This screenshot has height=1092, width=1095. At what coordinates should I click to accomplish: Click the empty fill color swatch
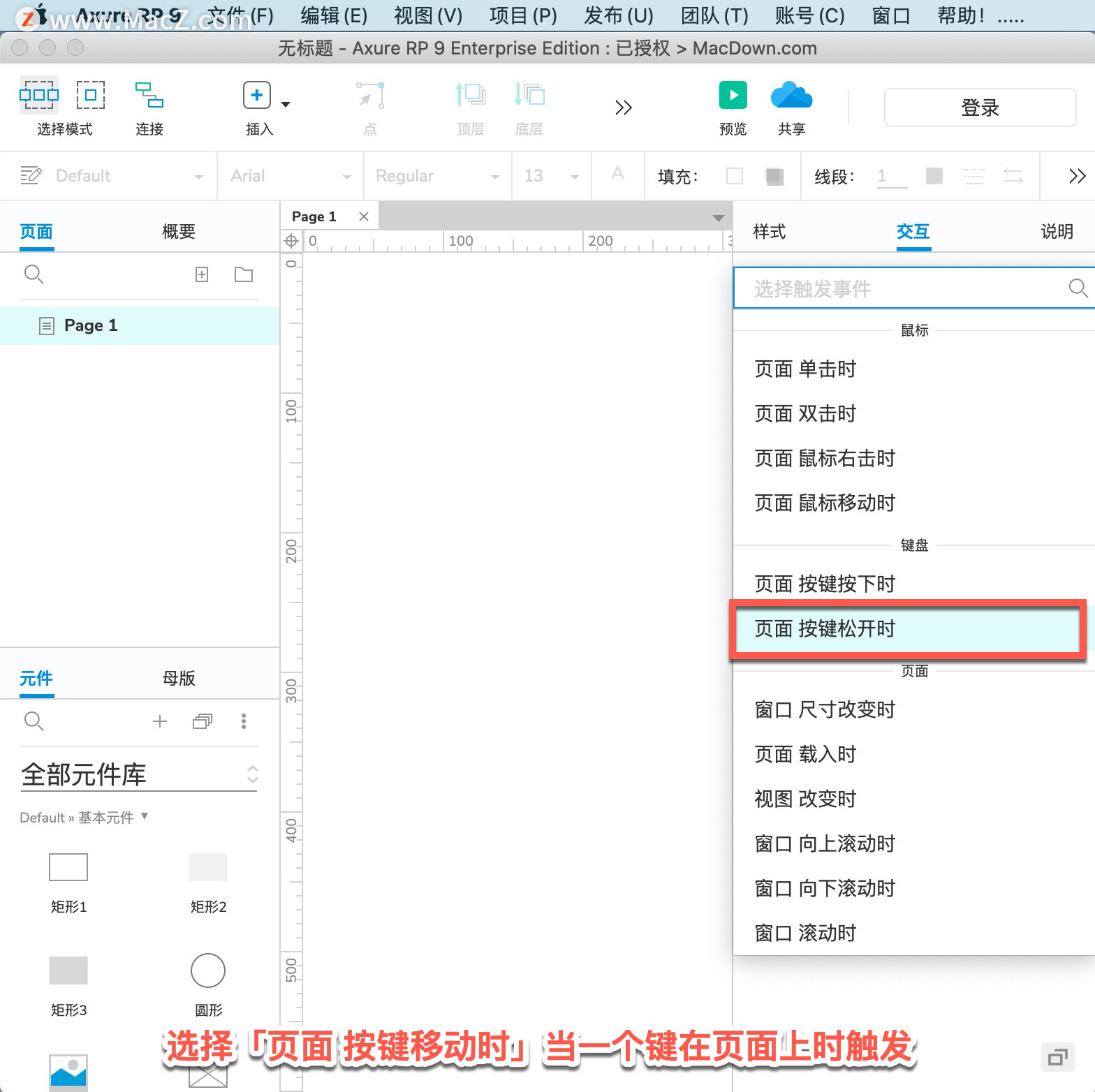pyautogui.click(x=735, y=176)
